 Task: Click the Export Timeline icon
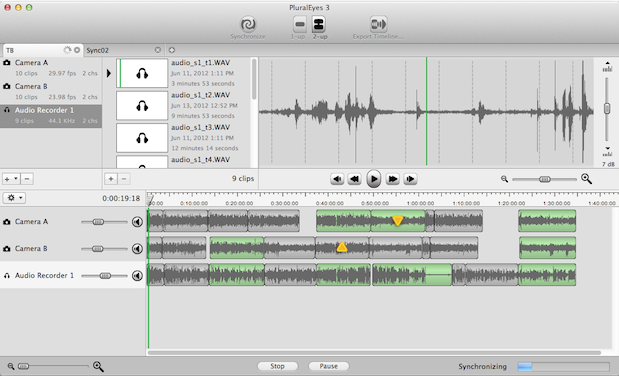378,24
